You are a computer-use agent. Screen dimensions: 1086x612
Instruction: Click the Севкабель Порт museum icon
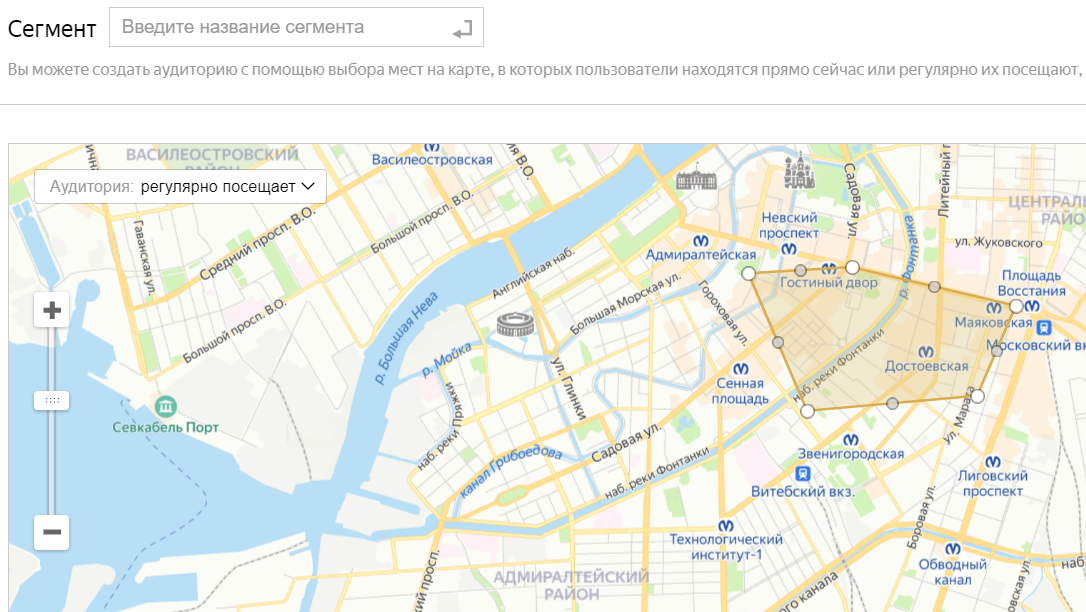tap(166, 406)
